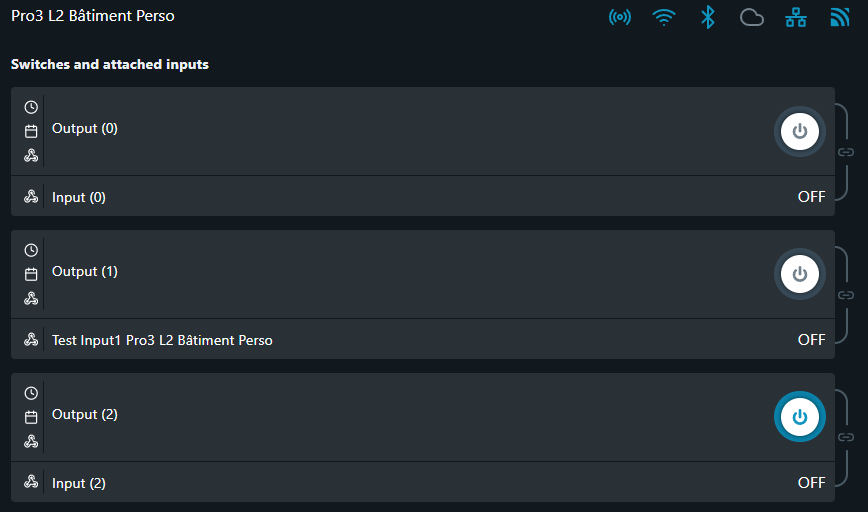Turn on the Output (1) power switch
Image resolution: width=868 pixels, height=512 pixels.
(799, 274)
